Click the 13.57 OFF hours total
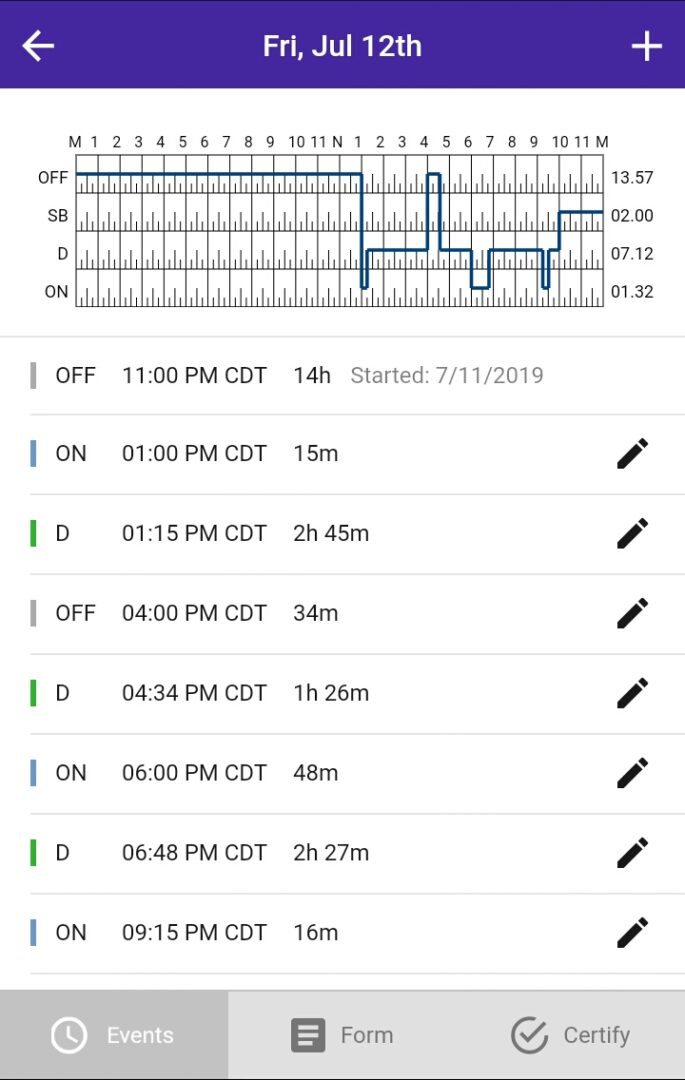685x1080 pixels. pos(634,177)
